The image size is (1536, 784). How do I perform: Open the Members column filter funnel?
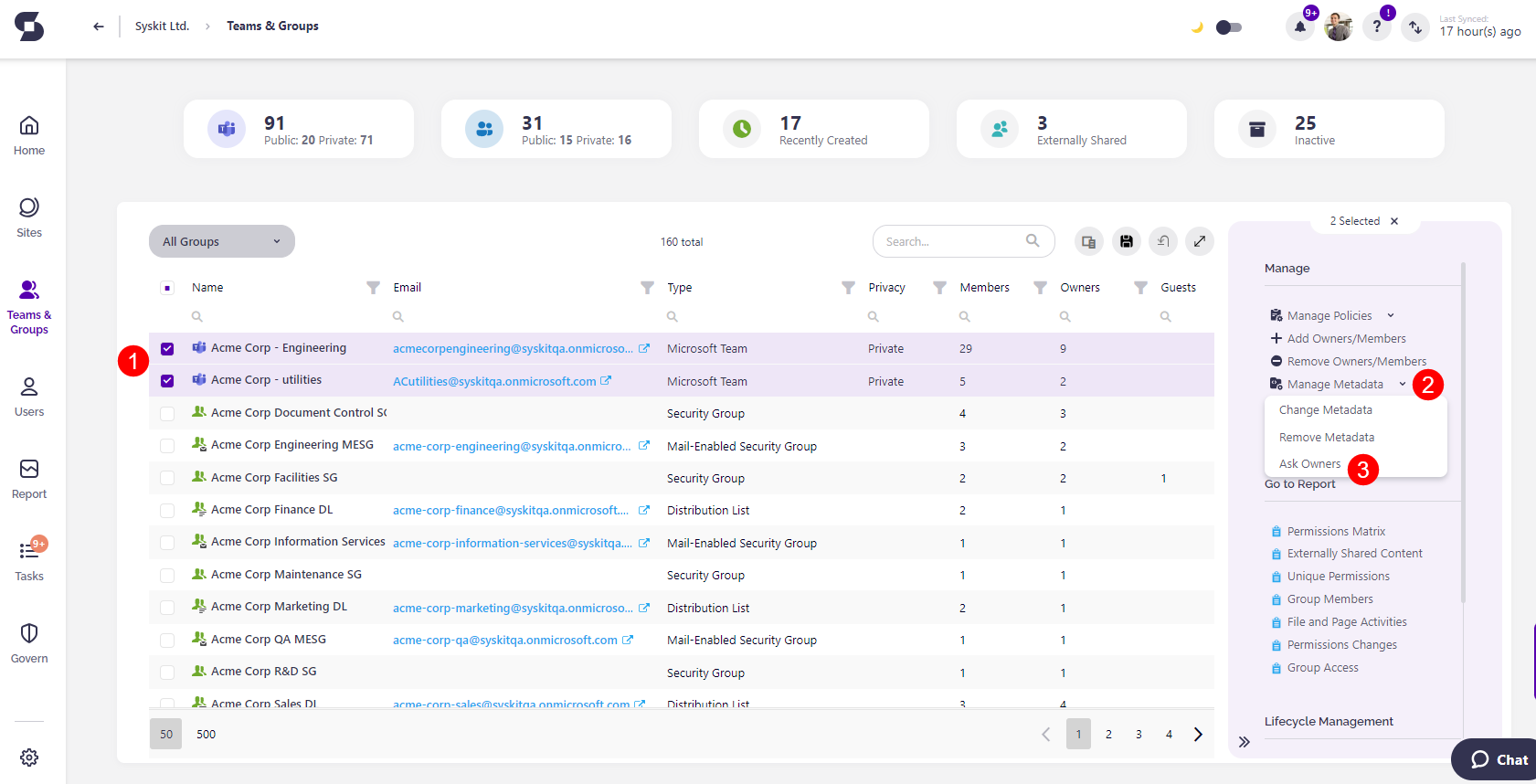click(1040, 288)
